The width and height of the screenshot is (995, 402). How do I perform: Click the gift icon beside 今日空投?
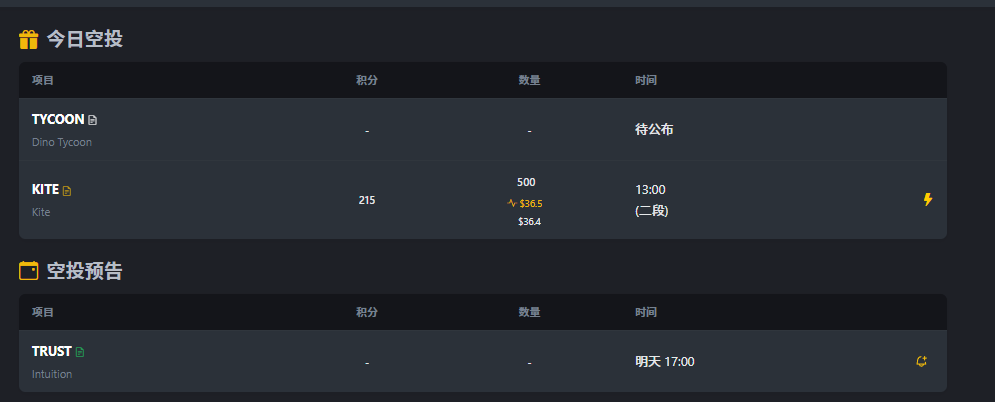point(29,40)
